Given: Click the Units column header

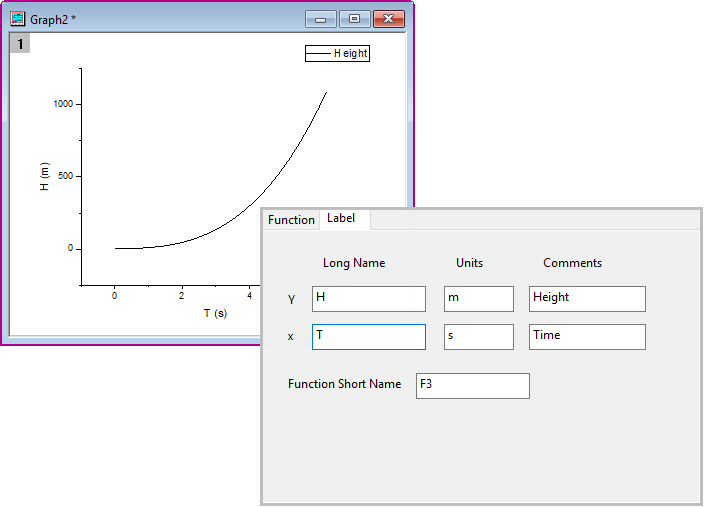Looking at the screenshot, I should [x=469, y=263].
